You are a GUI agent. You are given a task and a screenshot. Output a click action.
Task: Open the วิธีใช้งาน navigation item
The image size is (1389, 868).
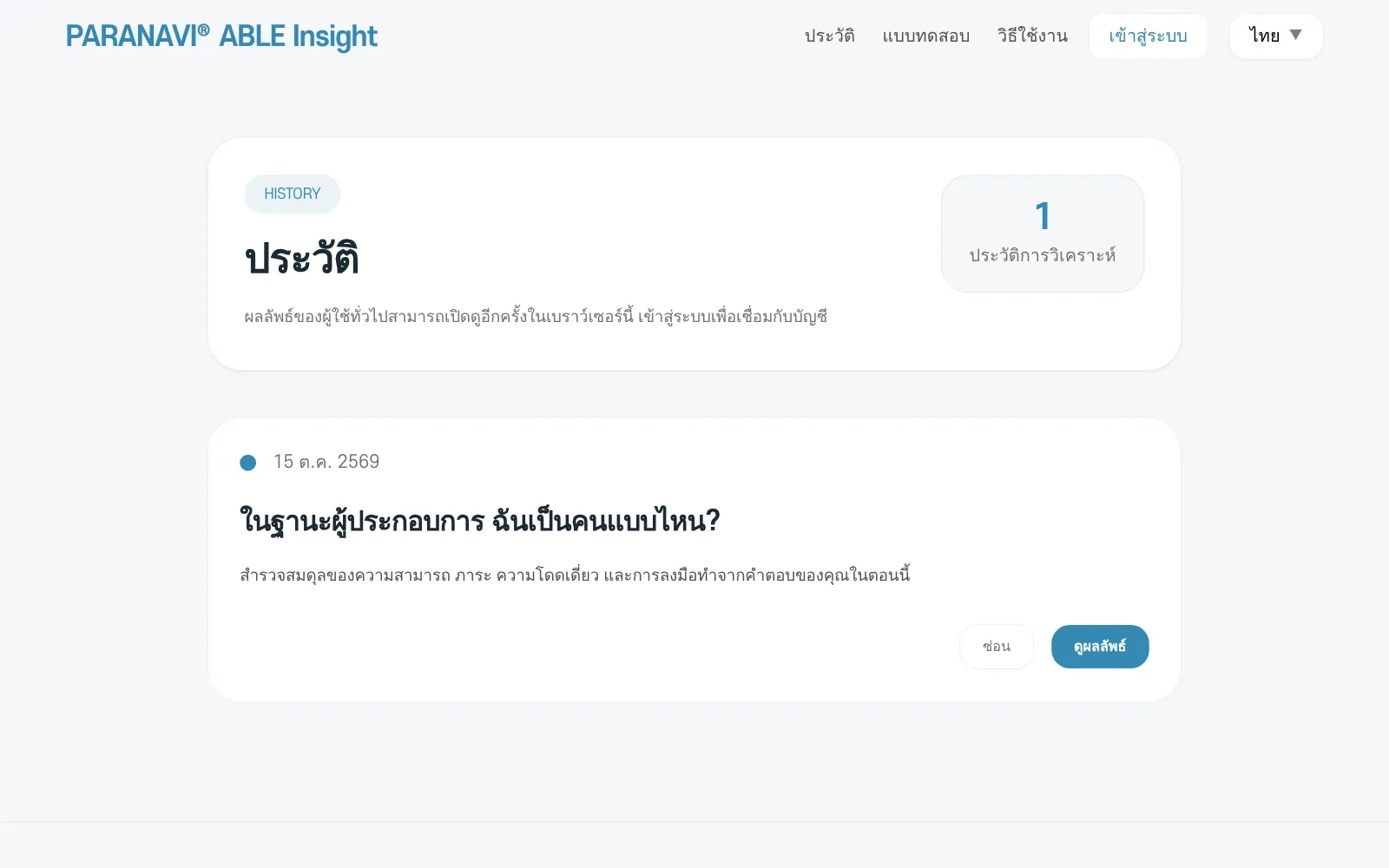[x=1032, y=36]
